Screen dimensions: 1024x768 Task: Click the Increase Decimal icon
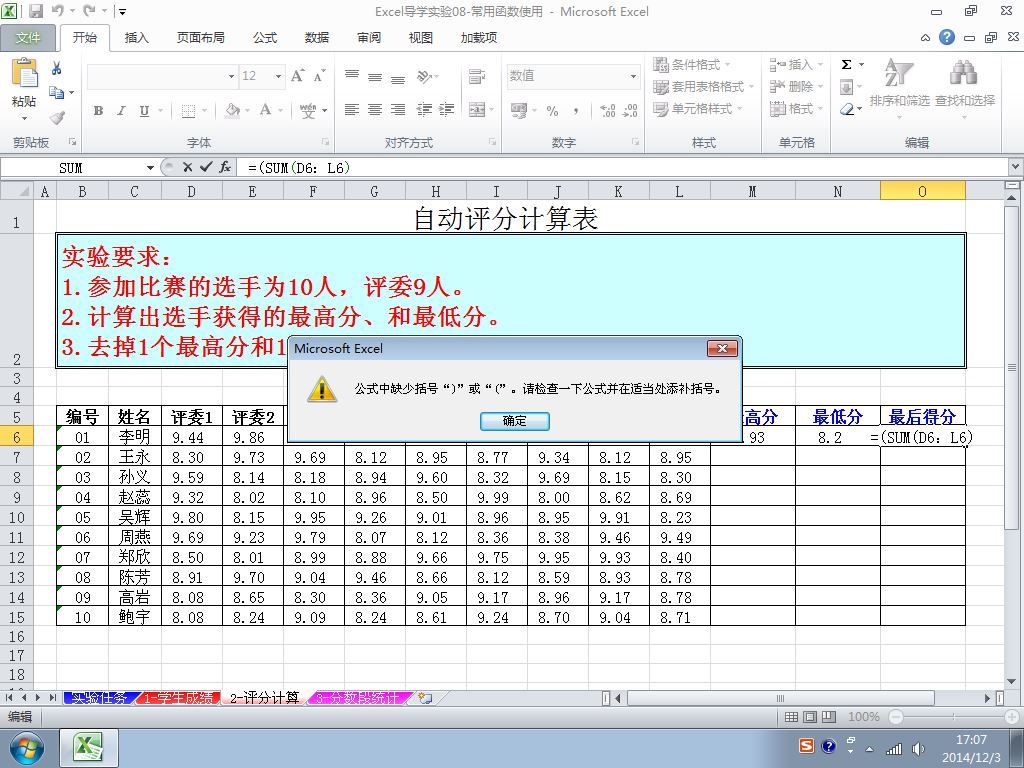pos(607,111)
